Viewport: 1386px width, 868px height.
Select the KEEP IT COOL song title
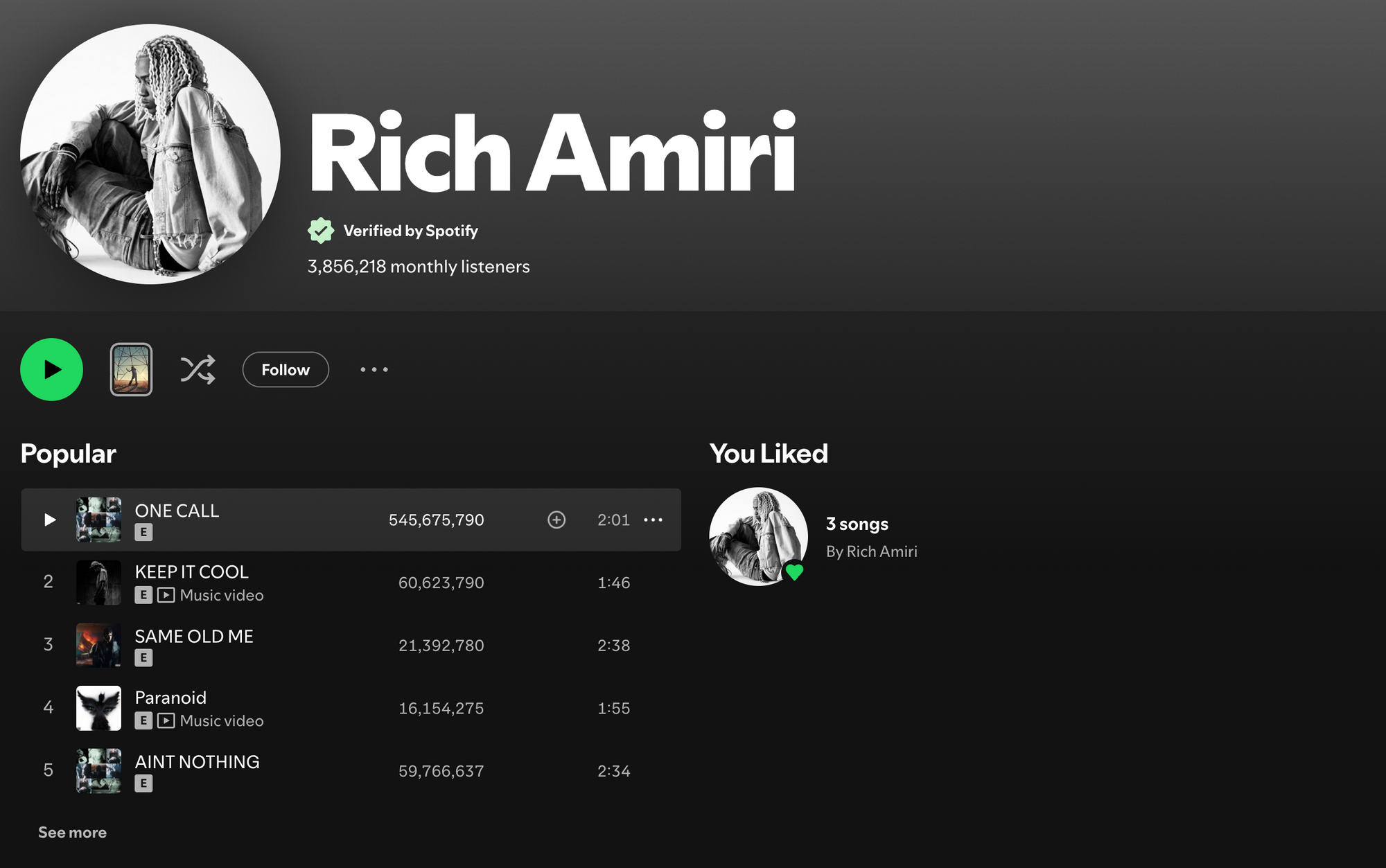191,572
